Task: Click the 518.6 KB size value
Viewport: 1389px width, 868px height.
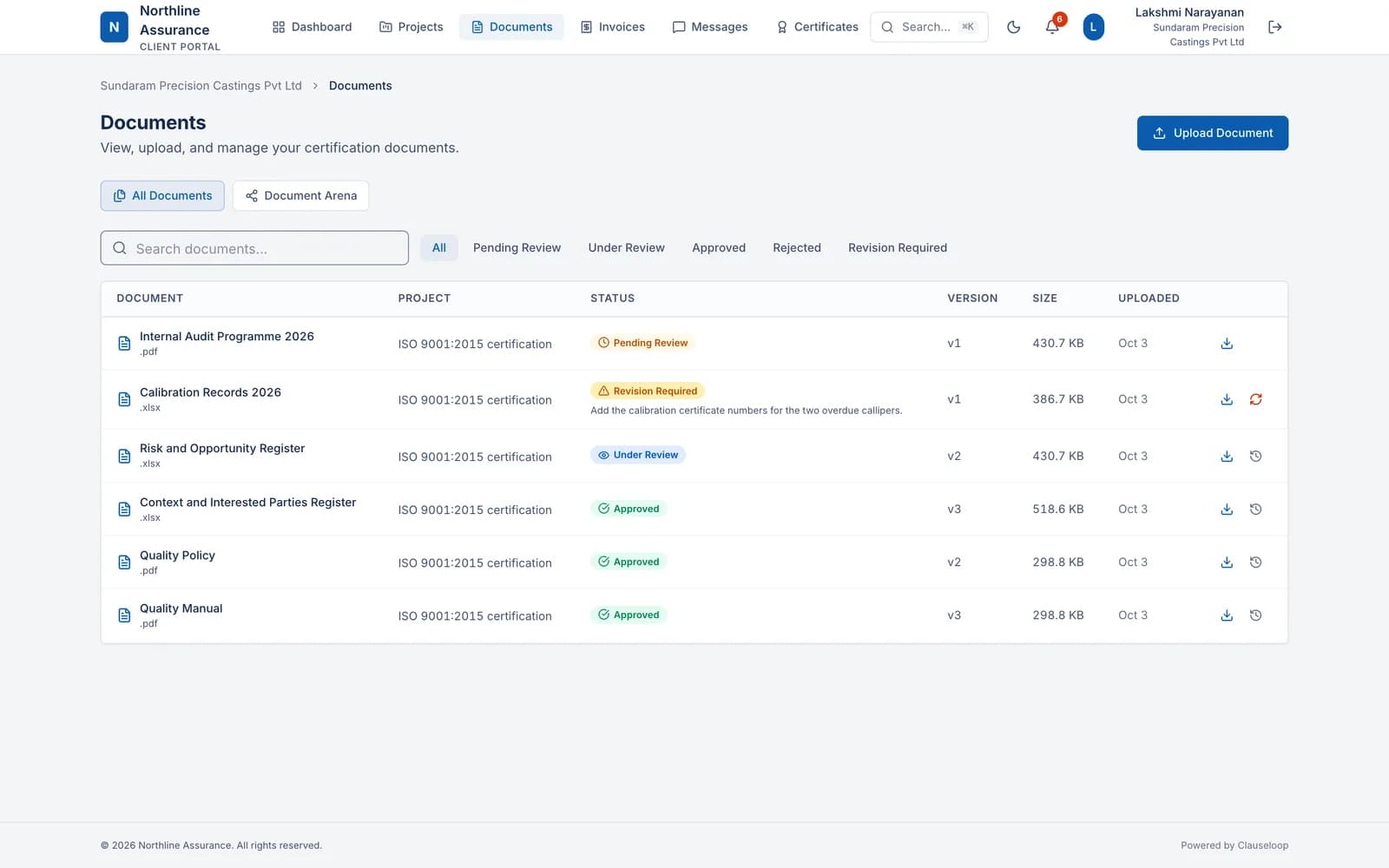Action: 1057,510
